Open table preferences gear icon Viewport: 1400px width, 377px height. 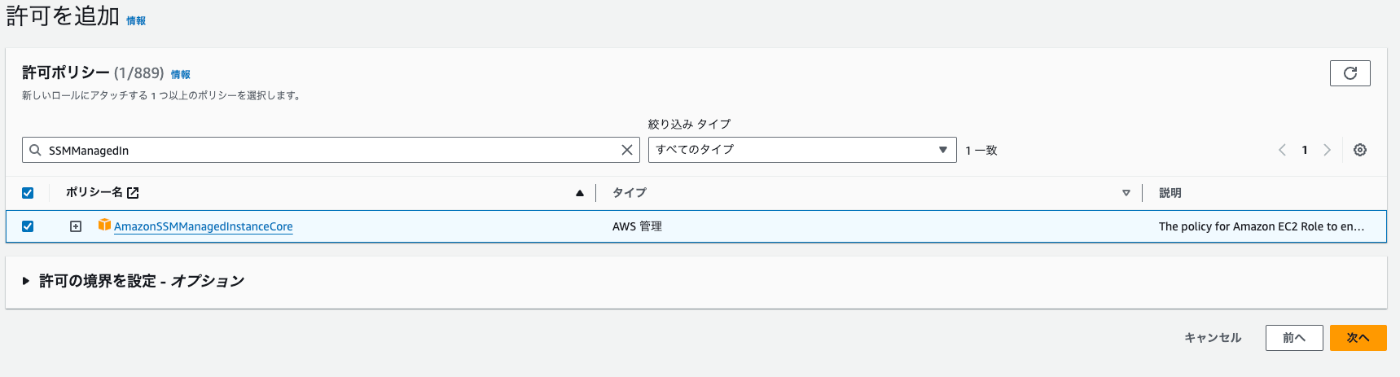coord(1360,150)
